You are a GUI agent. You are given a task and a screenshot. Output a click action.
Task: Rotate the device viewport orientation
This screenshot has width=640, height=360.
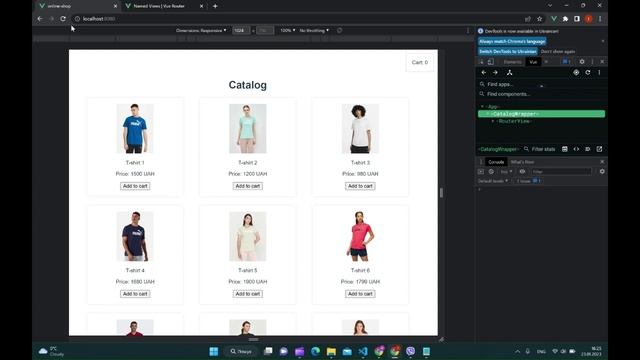point(339,31)
